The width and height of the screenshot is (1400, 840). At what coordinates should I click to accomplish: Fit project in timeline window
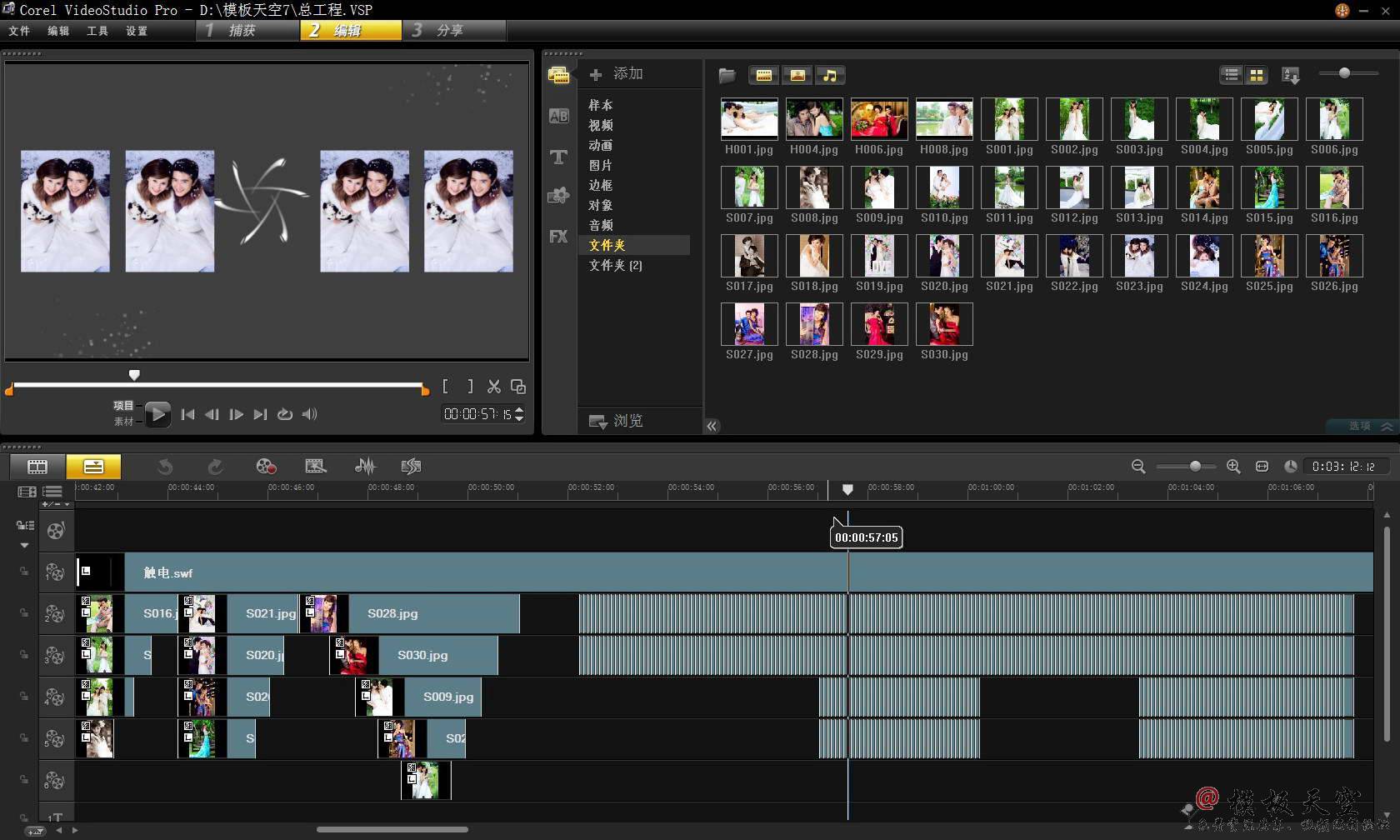(1262, 467)
